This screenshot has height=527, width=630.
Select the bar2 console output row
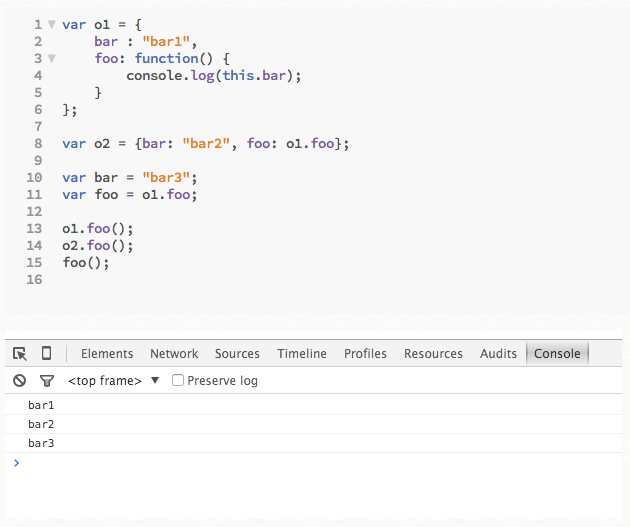[x=313, y=424]
